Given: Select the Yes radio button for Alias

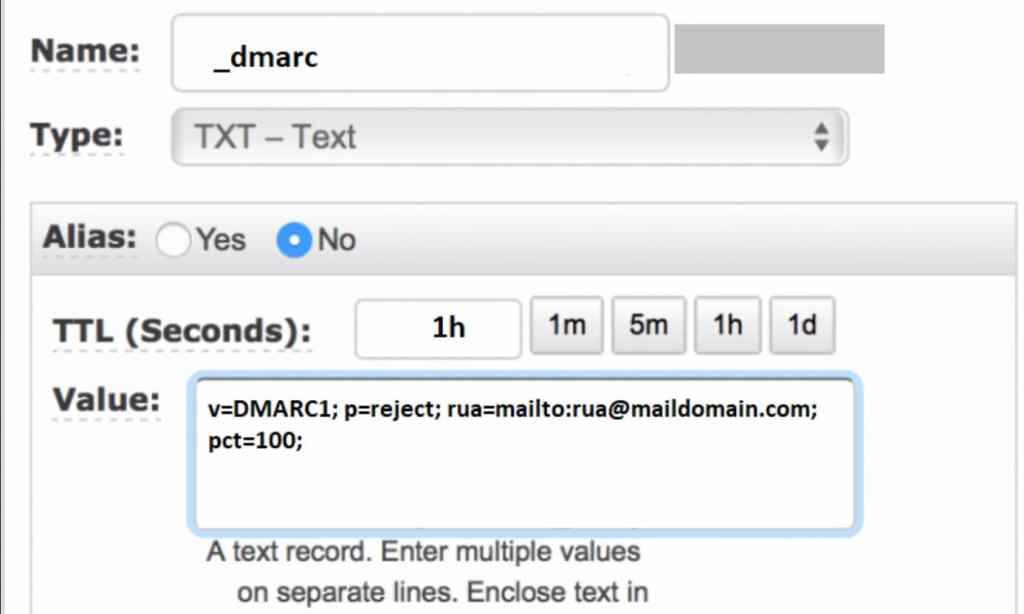Looking at the screenshot, I should [x=174, y=240].
